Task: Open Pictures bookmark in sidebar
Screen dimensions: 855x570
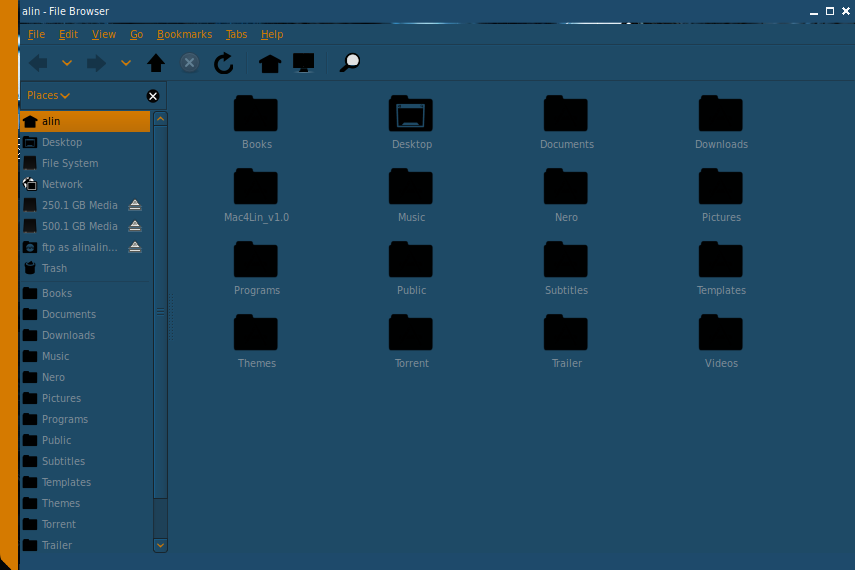Action: point(85,398)
